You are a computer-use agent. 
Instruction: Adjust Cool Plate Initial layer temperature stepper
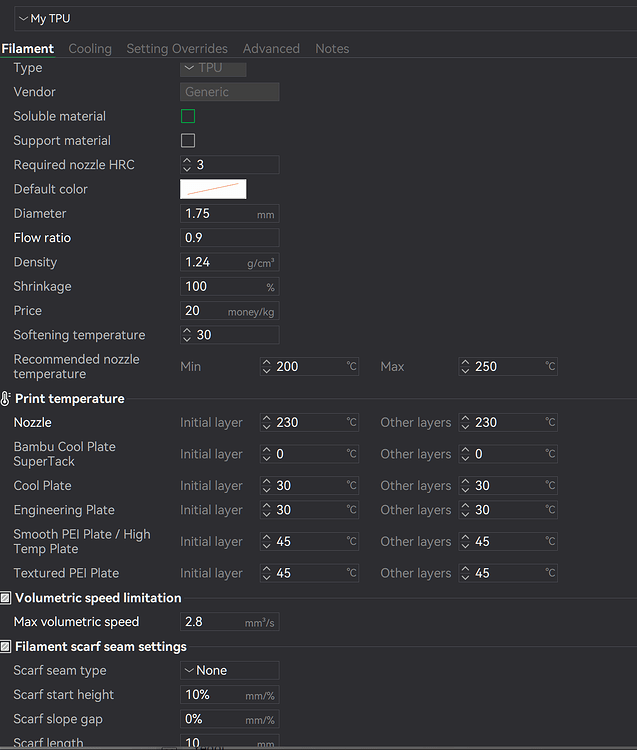(266, 485)
